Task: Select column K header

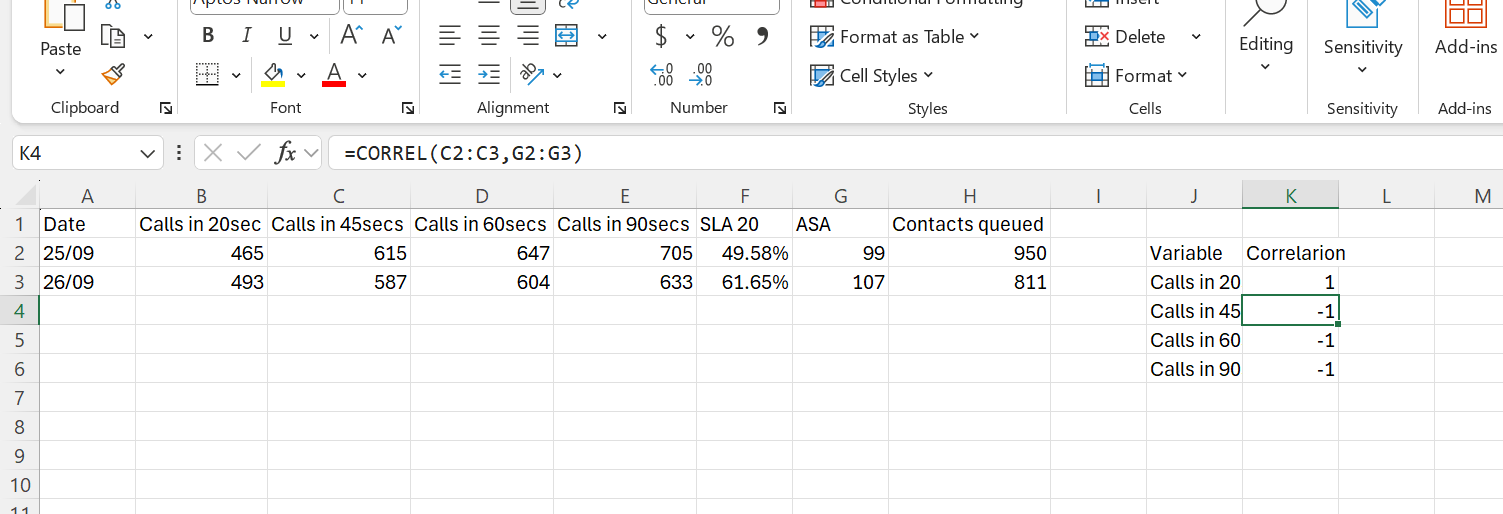Action: [x=1290, y=196]
